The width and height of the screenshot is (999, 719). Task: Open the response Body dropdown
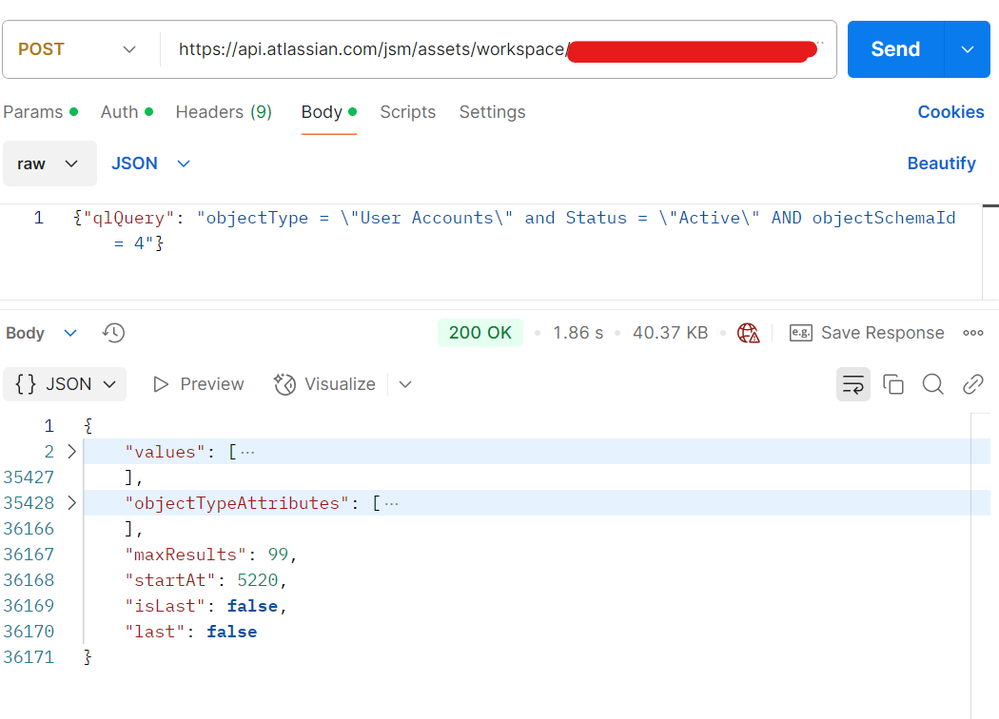tap(41, 332)
